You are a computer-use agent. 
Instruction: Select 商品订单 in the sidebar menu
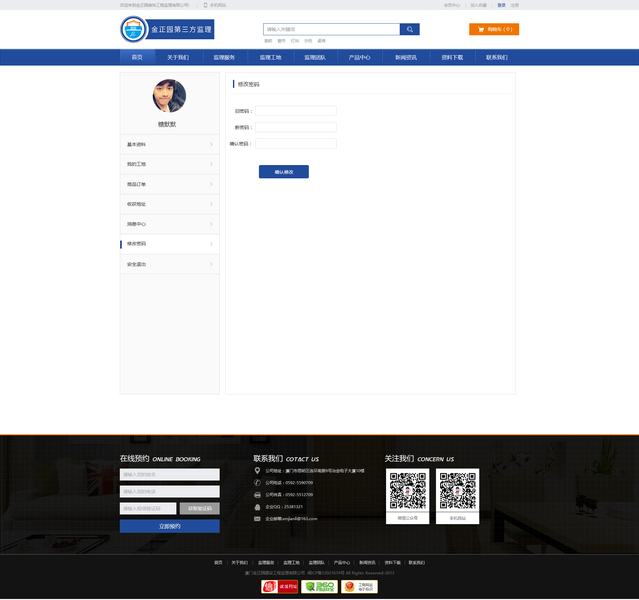[x=170, y=184]
